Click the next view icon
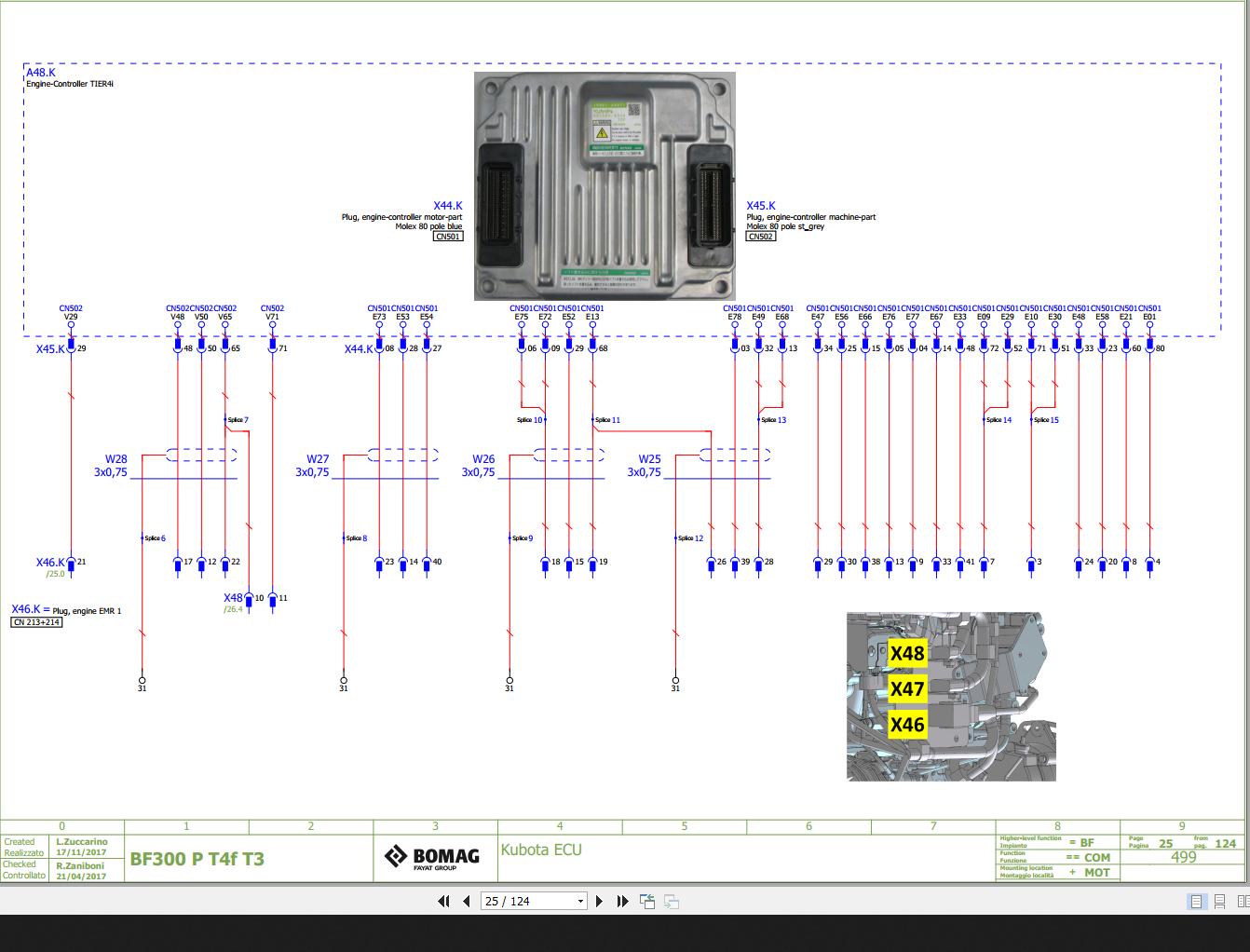The width and height of the screenshot is (1250, 952). pyautogui.click(x=671, y=901)
